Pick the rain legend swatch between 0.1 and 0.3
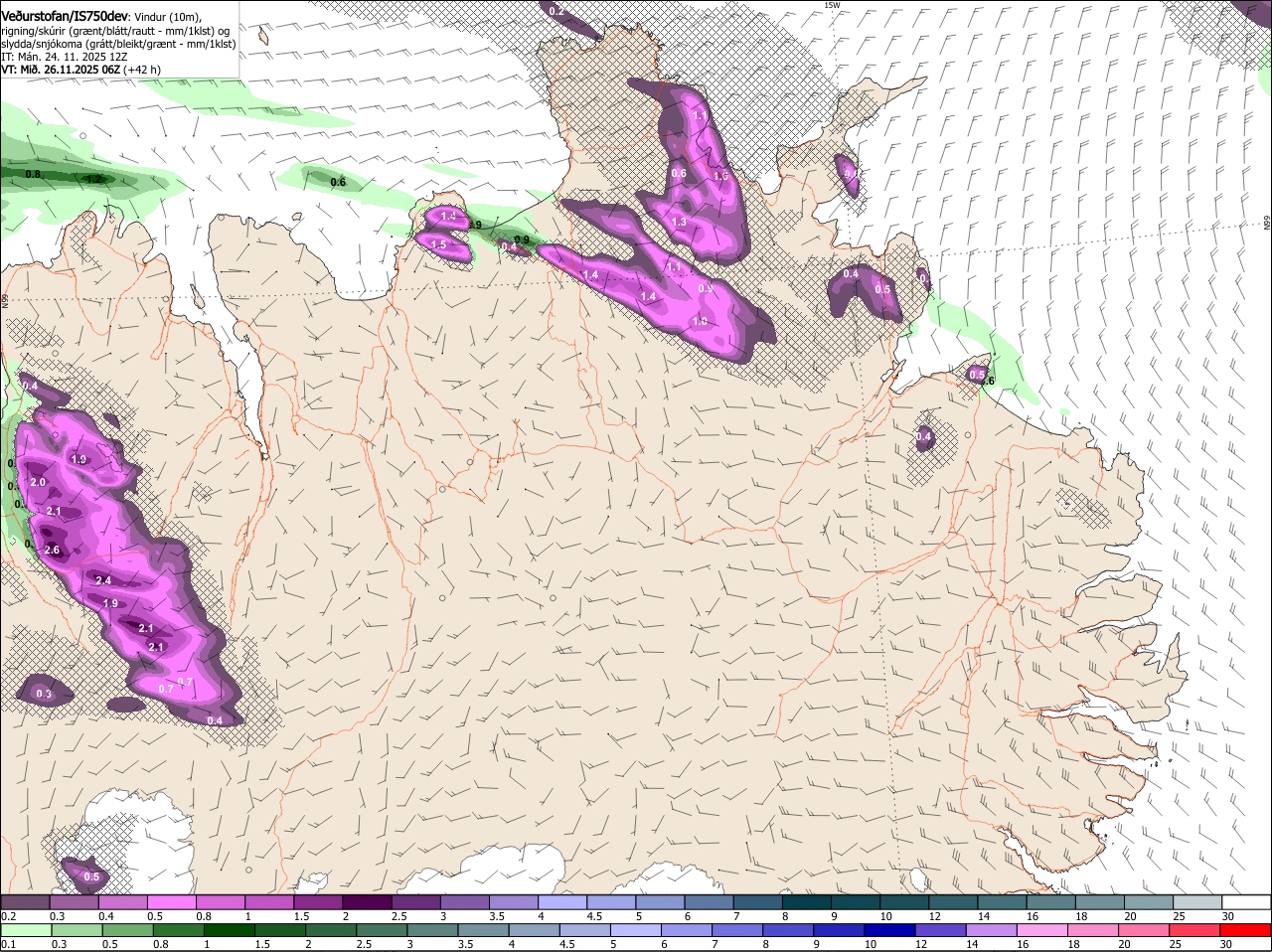The image size is (1272, 952). [x=25, y=930]
